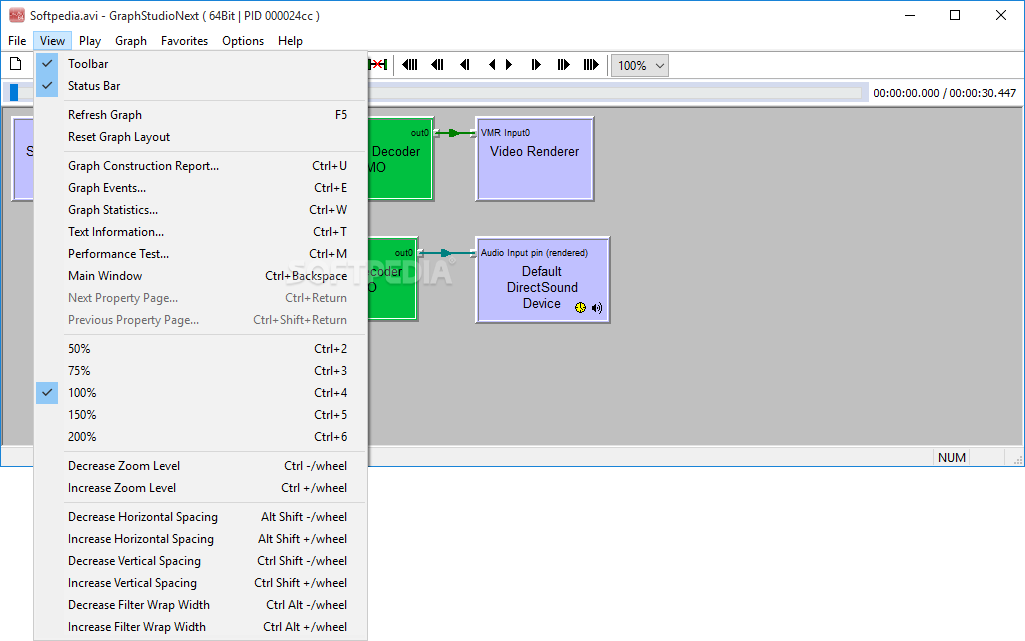Screen dimensions: 1025x641
Task: Open the Options menu
Action: (243, 41)
